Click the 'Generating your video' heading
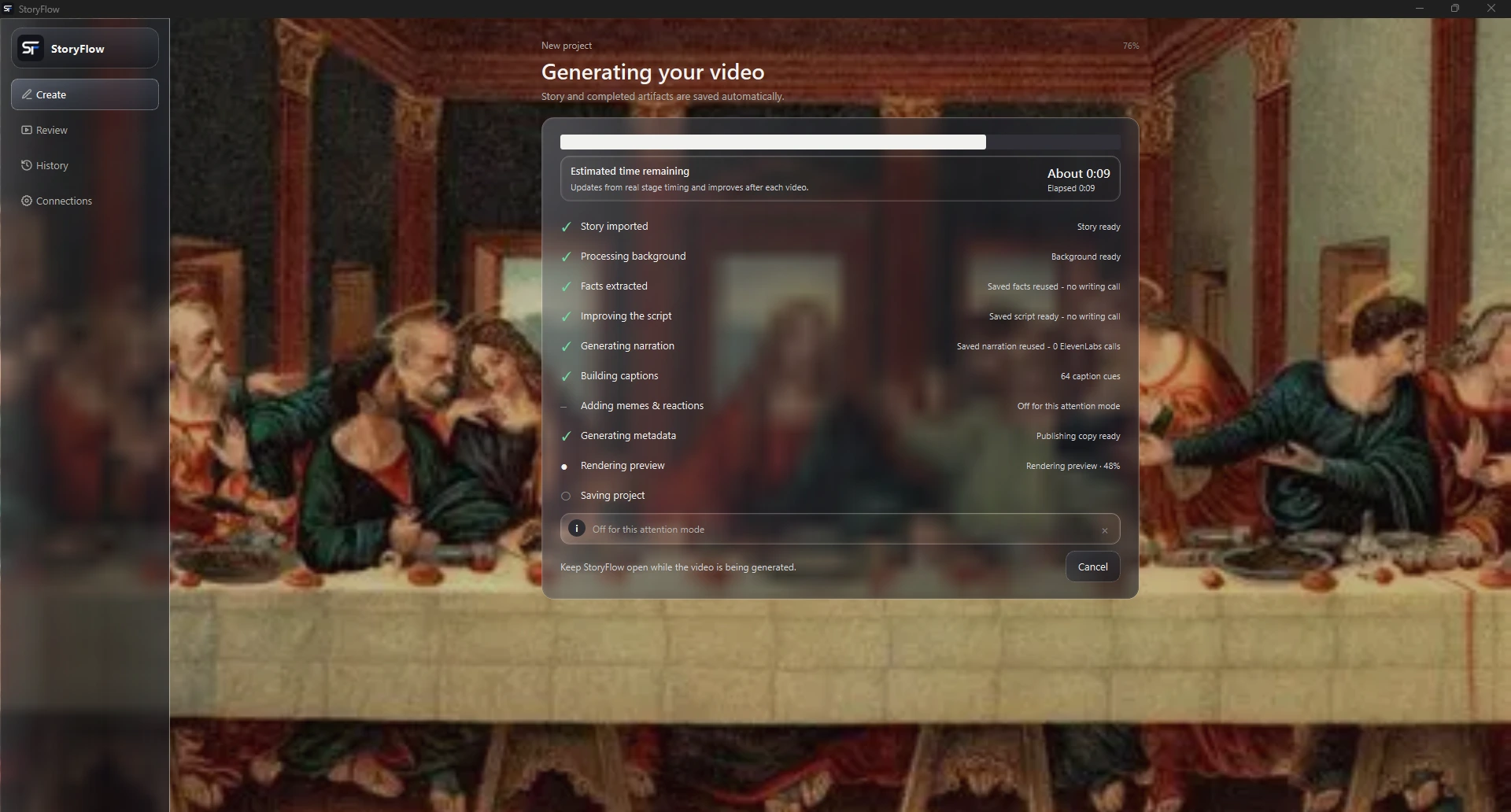The height and width of the screenshot is (812, 1511). tap(653, 72)
